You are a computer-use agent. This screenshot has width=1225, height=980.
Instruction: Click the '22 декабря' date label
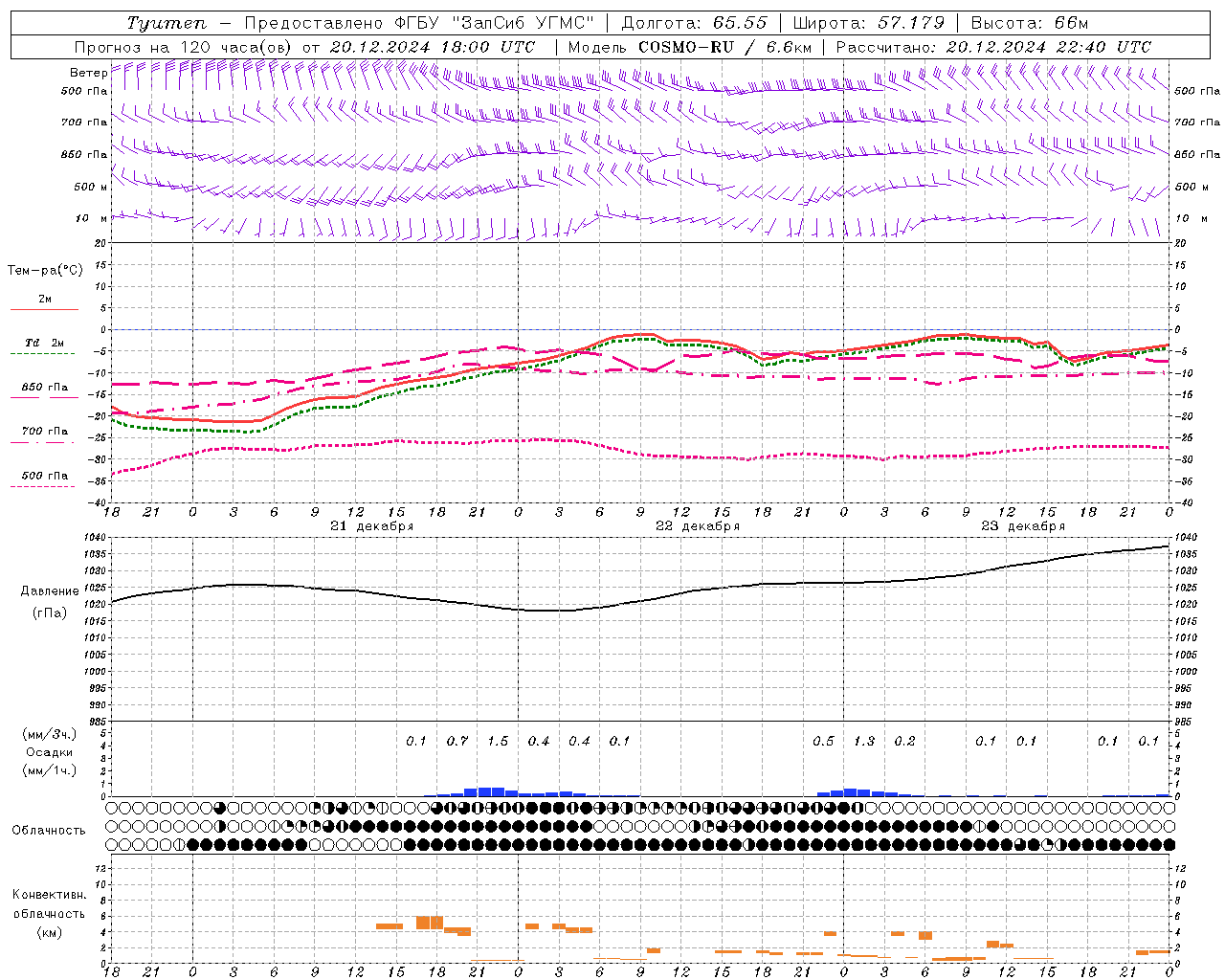point(698,526)
